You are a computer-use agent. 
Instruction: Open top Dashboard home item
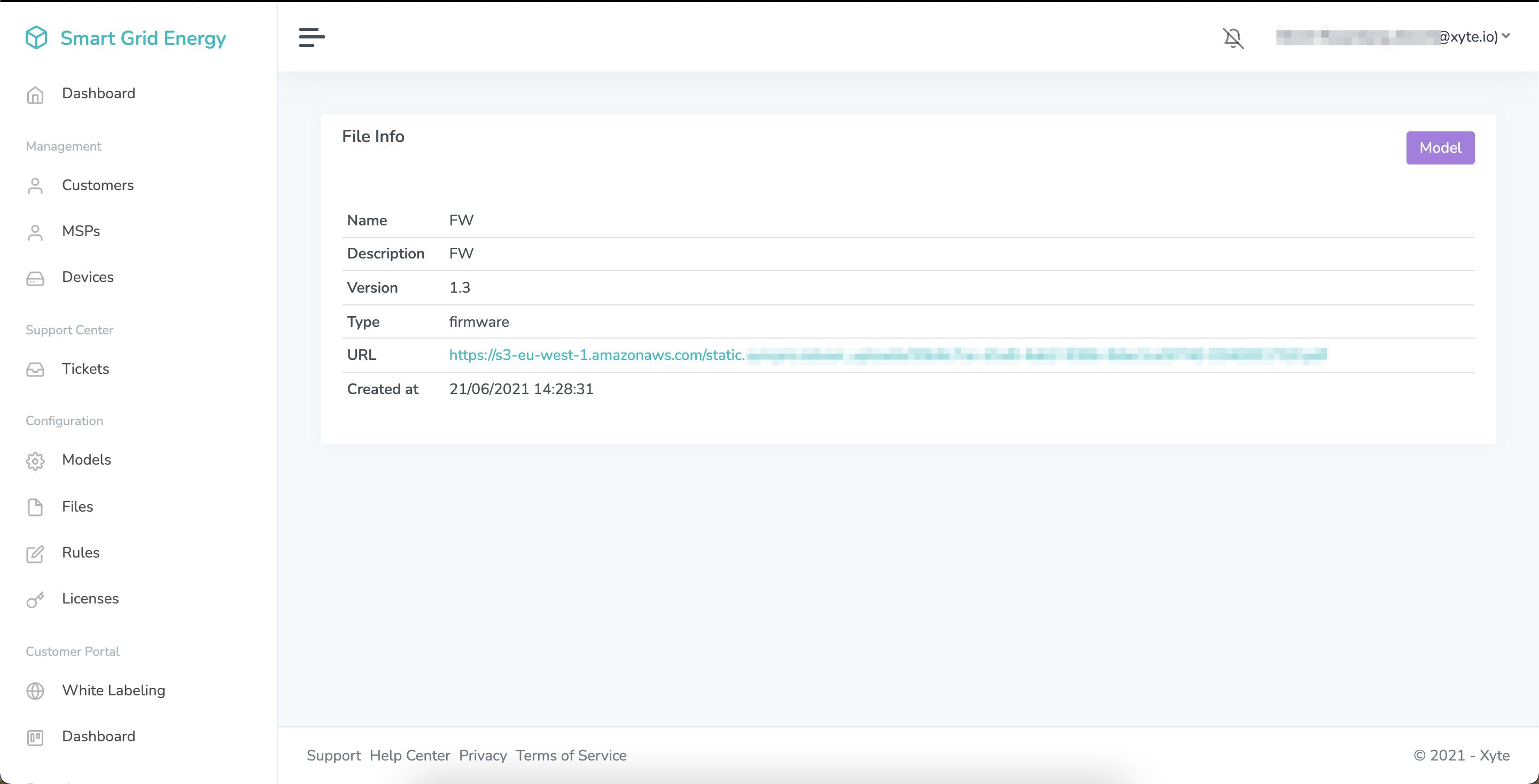pyautogui.click(x=98, y=93)
